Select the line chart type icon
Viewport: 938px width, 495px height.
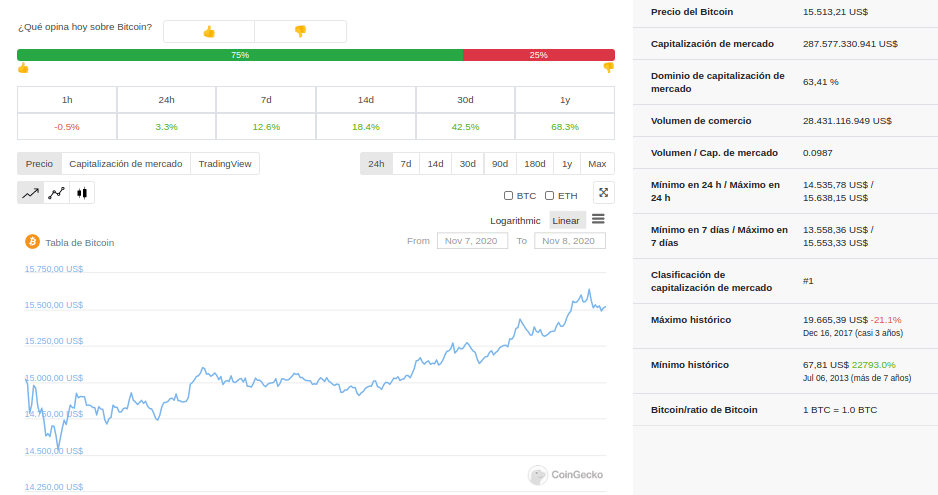tap(31, 193)
